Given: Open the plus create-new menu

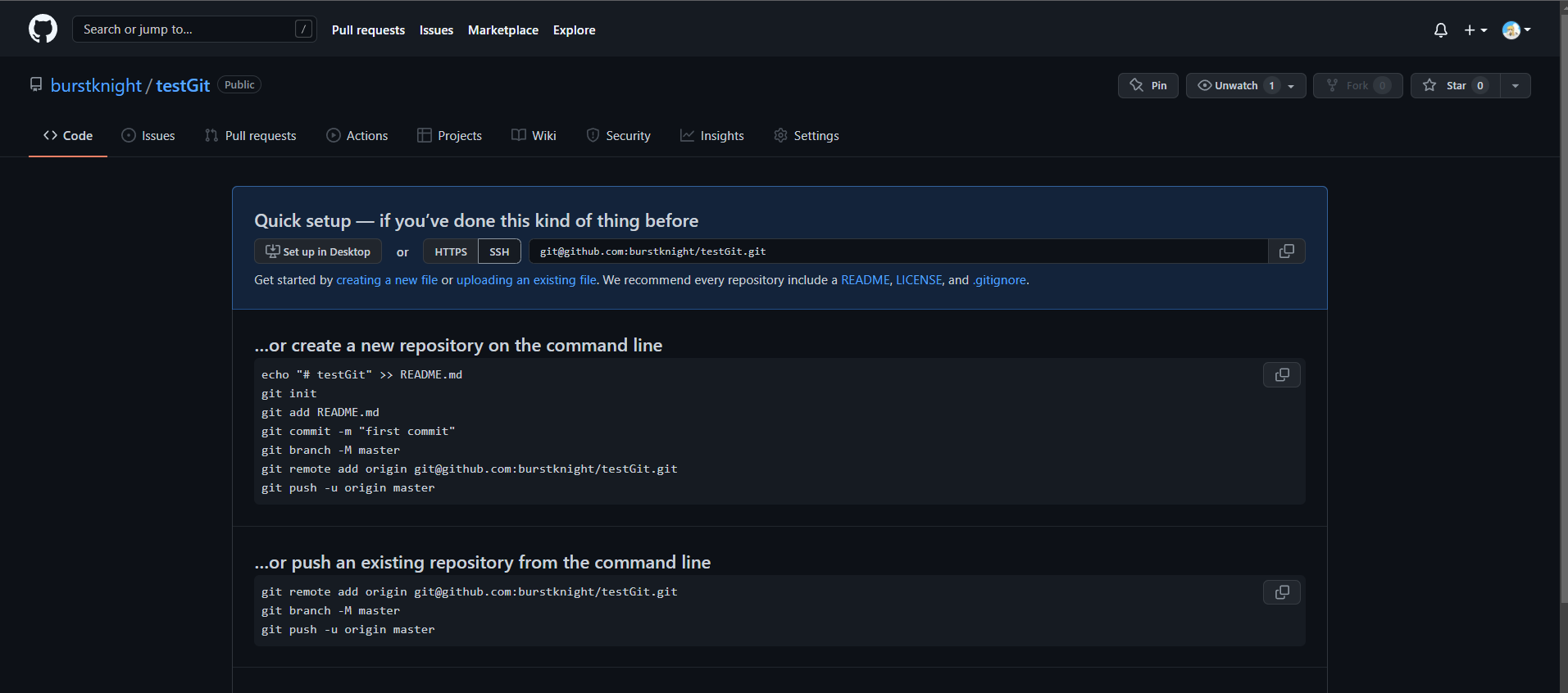Looking at the screenshot, I should tap(1475, 30).
